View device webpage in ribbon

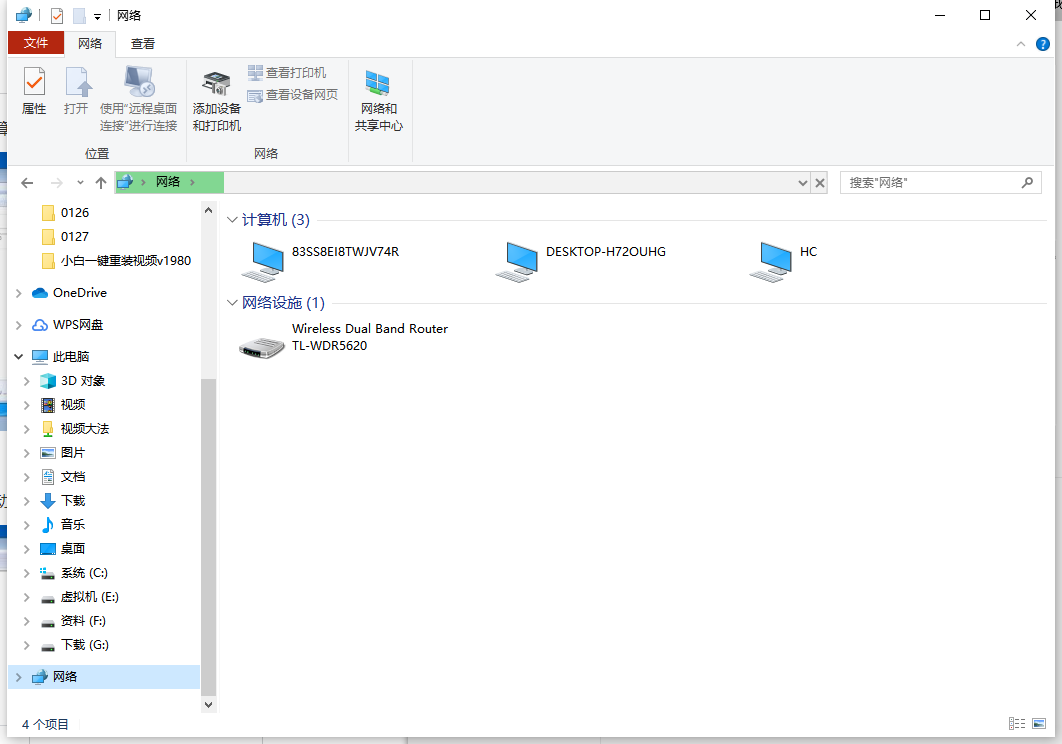[293, 95]
